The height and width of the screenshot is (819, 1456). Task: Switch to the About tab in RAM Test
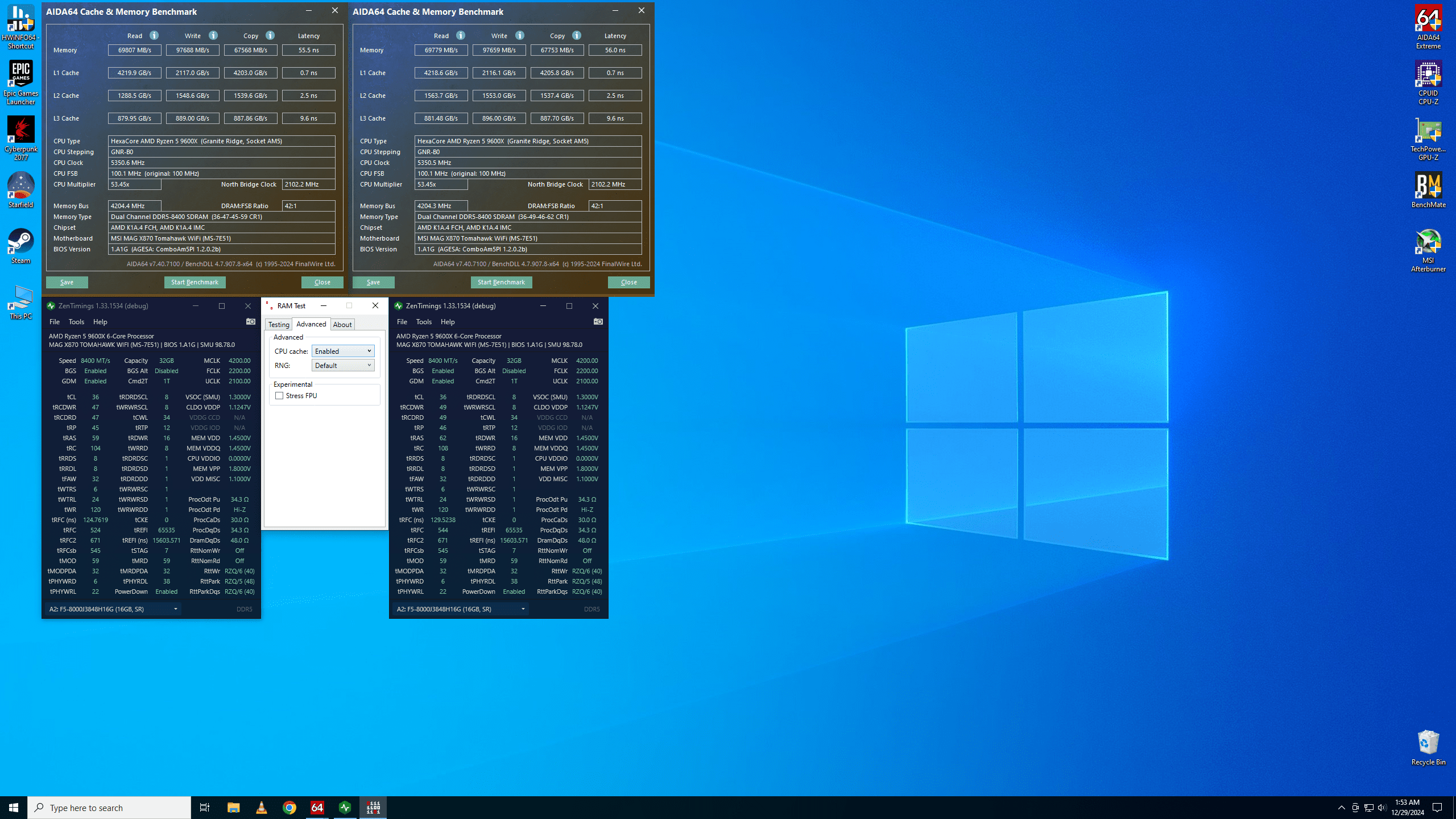tap(342, 325)
